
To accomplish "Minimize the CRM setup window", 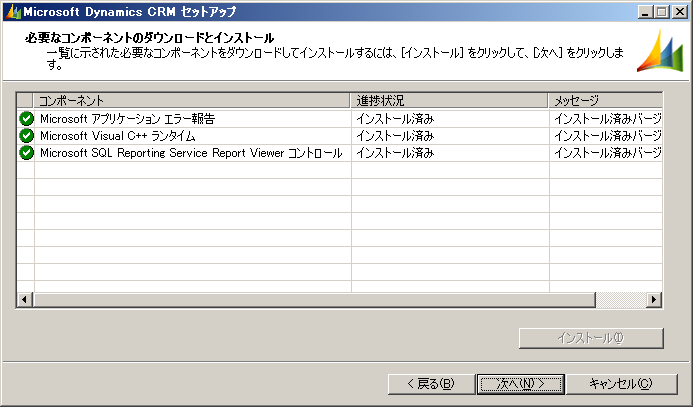I will tap(646, 12).
